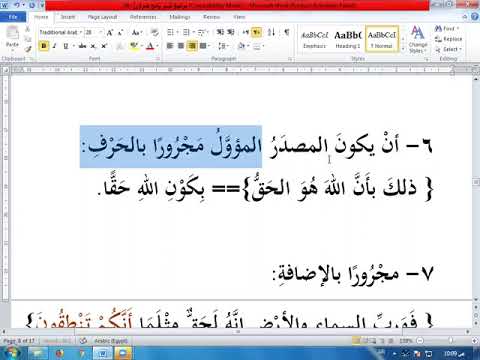Viewport: 480px width, 360px height.
Task: Apply the red font color
Action: click(150, 46)
